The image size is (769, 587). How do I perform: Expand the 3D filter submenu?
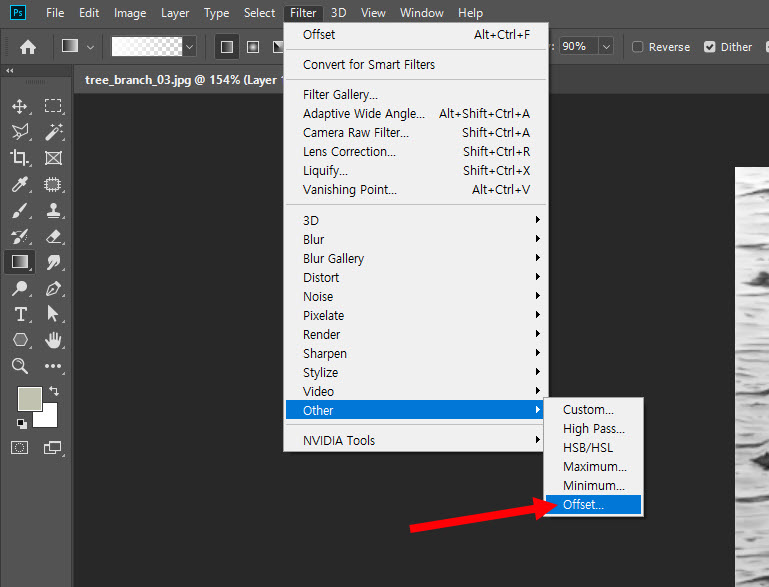coord(416,220)
